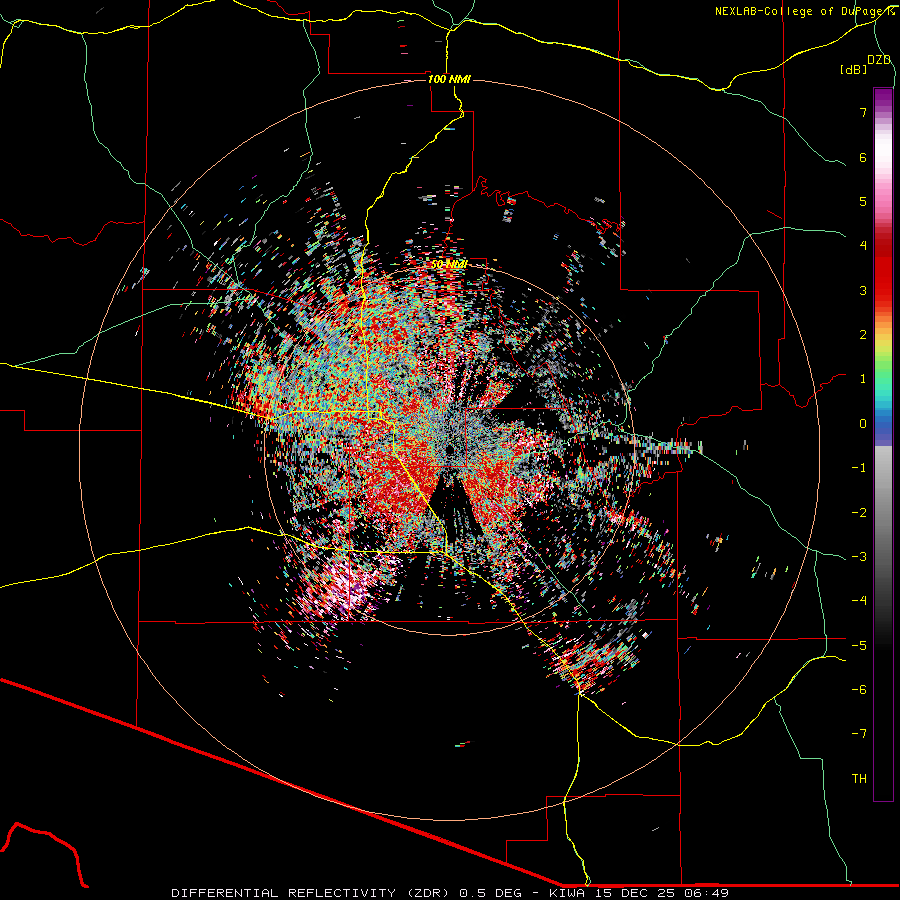Click the -1 value on the color scale

(x=859, y=468)
